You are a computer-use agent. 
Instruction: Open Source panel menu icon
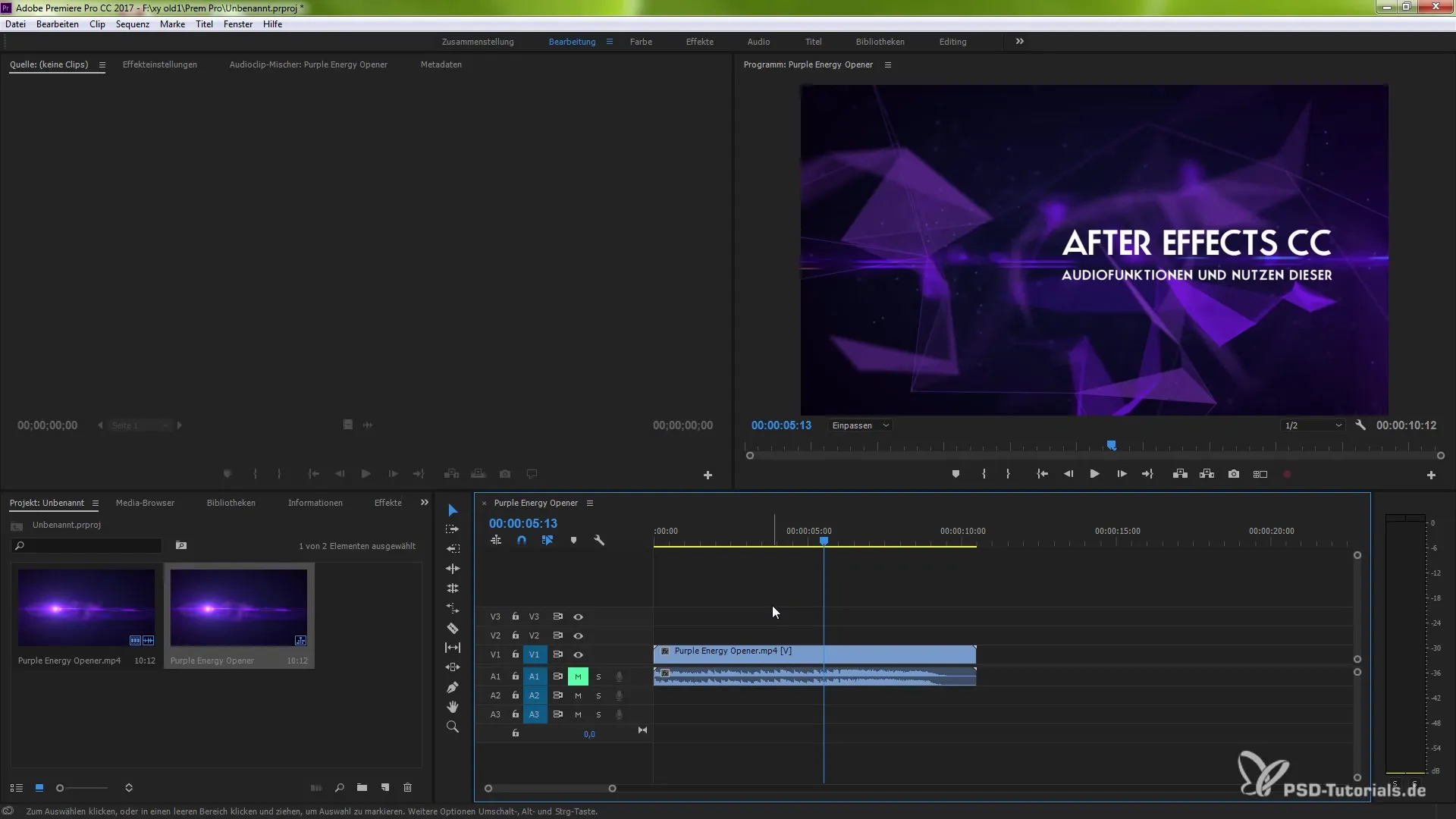tap(102, 64)
